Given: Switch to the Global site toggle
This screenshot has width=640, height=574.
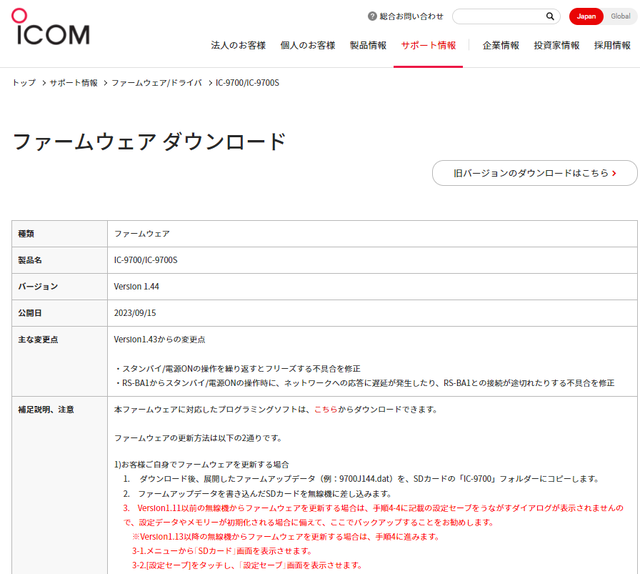Looking at the screenshot, I should [x=620, y=16].
